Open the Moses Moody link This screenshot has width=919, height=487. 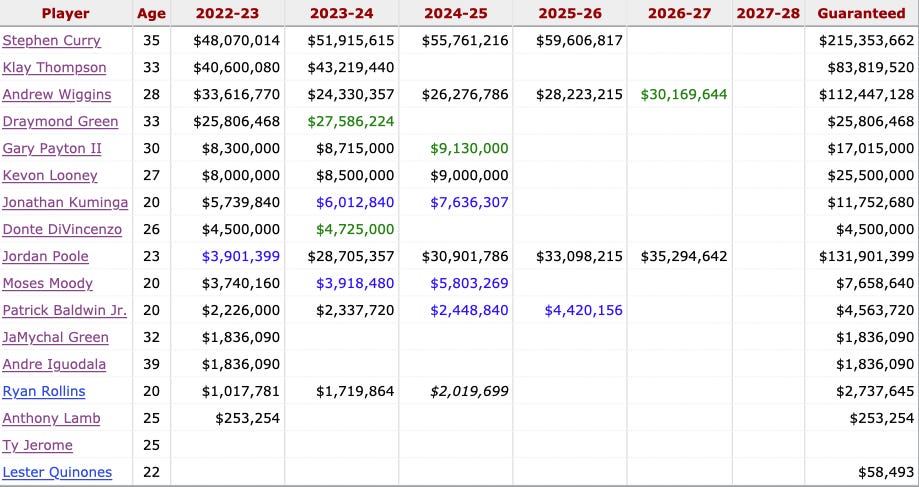[47, 283]
